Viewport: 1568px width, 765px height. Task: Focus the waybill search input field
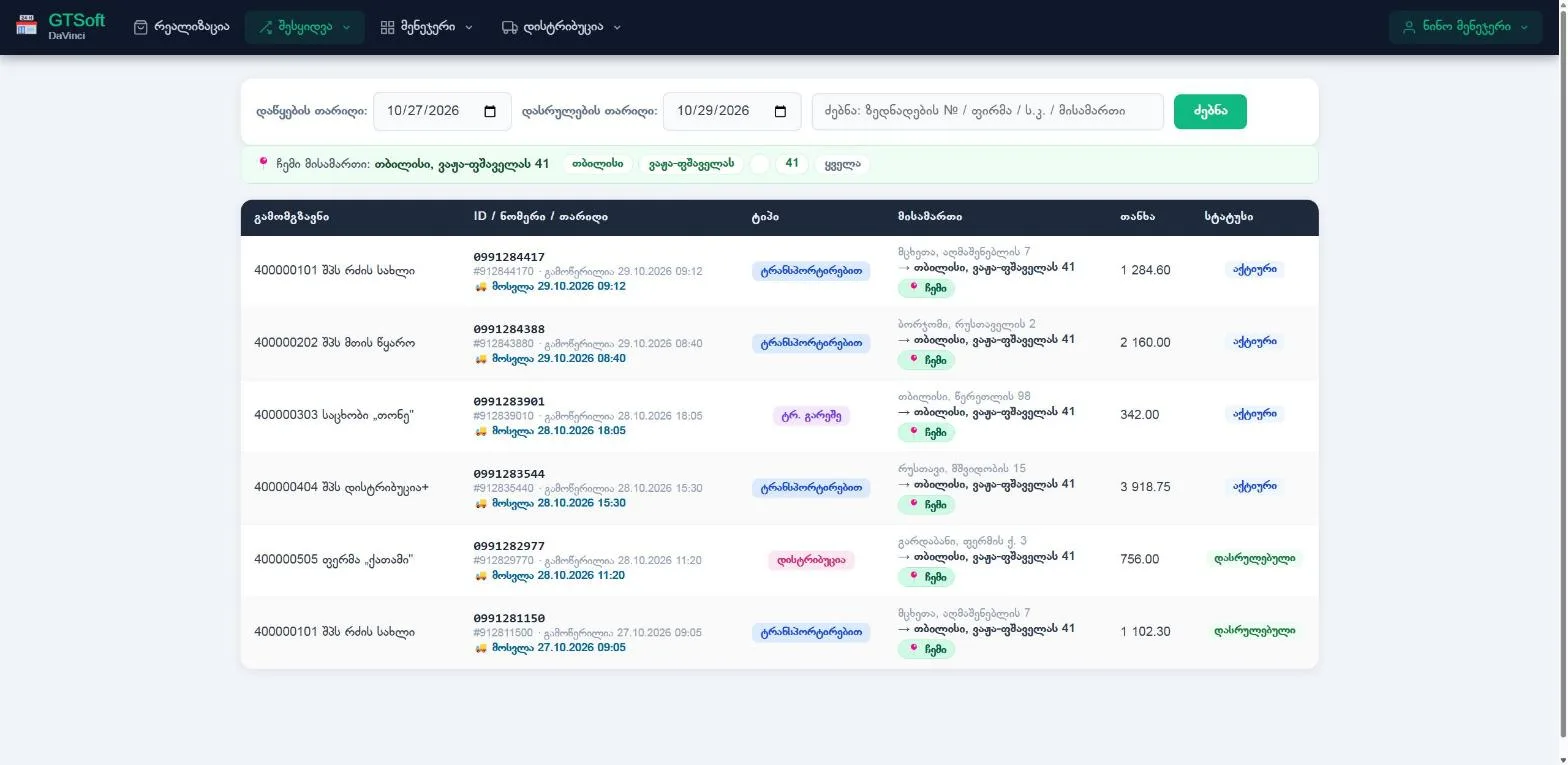click(x=987, y=111)
